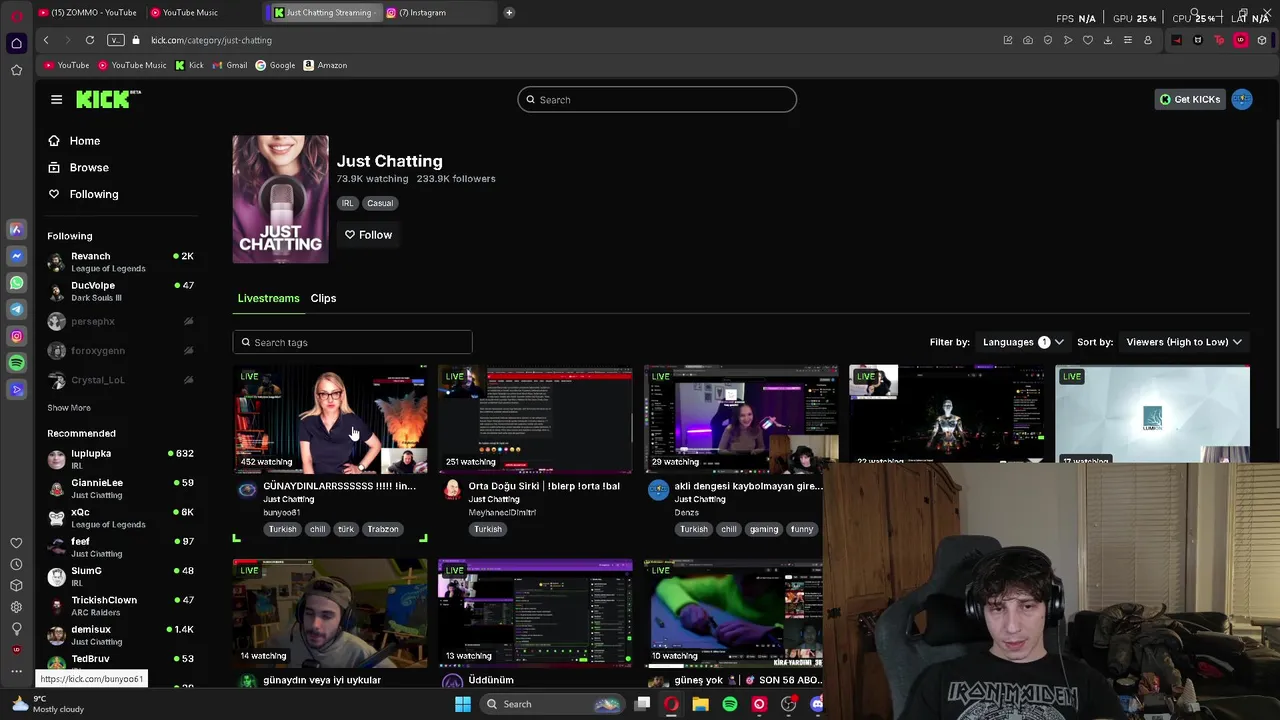This screenshot has height=720, width=1280.
Task: Open the Viewers (High to Low) sort dropdown
Action: 1184,342
